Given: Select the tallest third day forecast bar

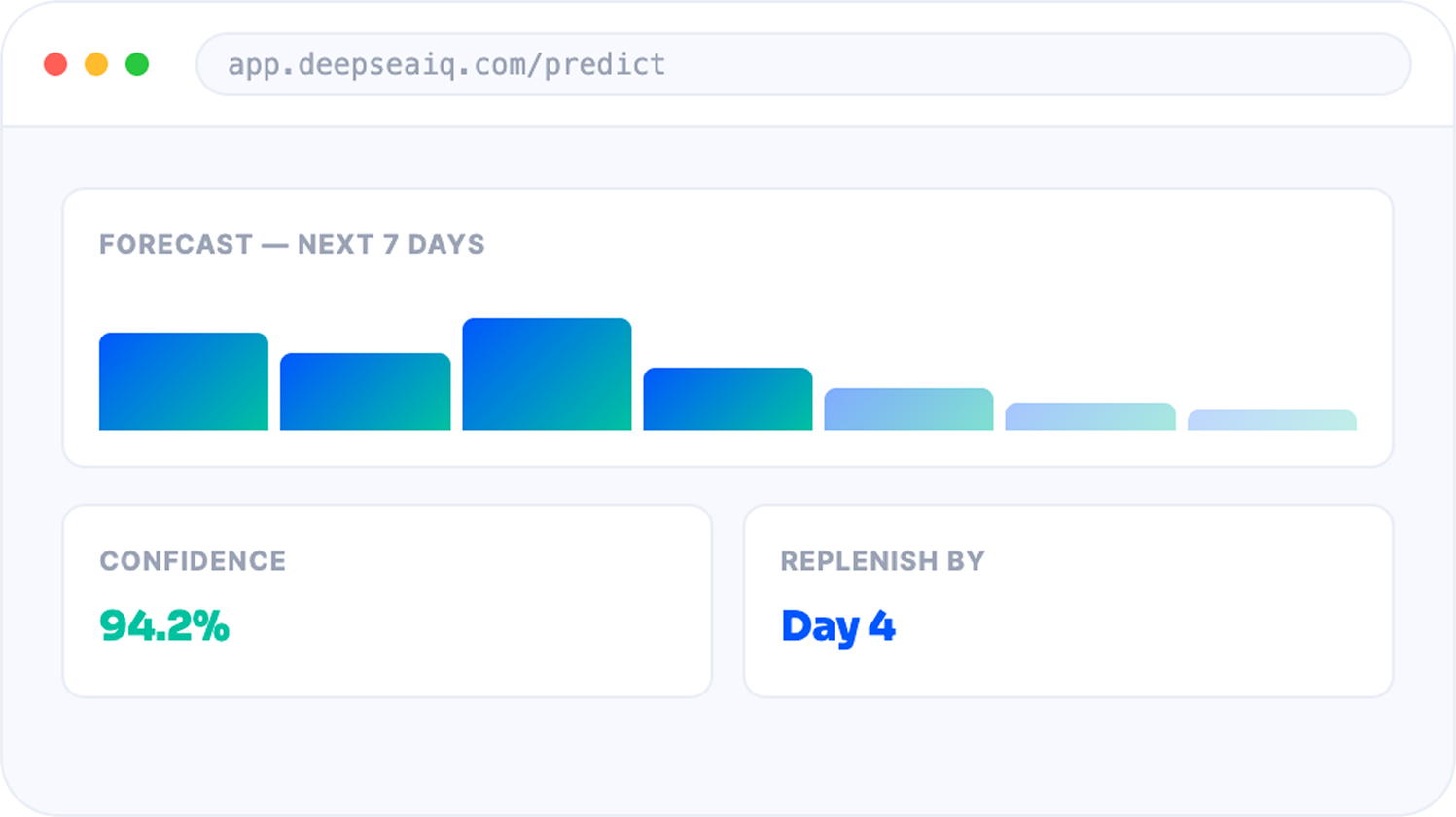Looking at the screenshot, I should pos(547,373).
